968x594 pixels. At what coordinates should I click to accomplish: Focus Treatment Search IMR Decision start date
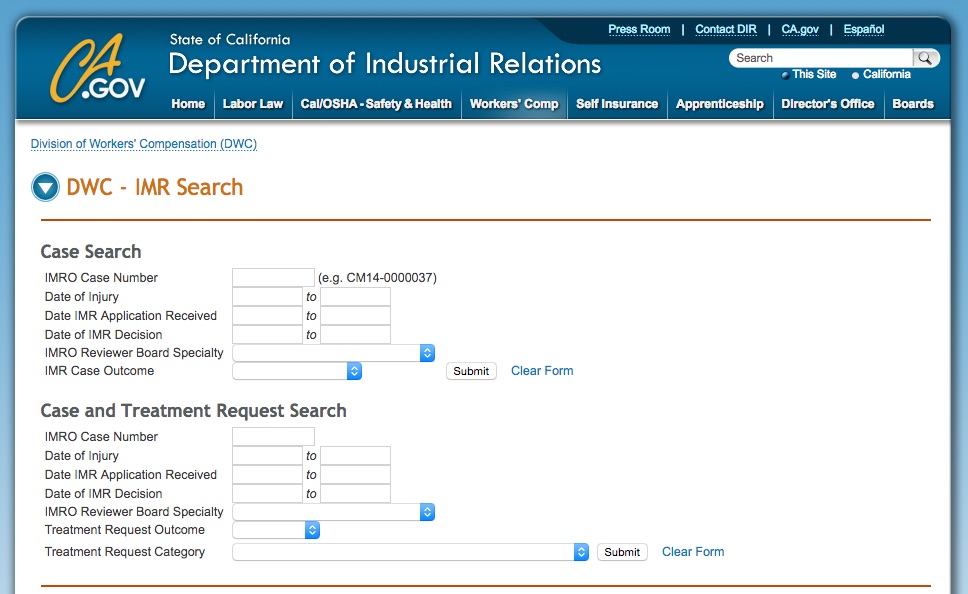coord(267,493)
